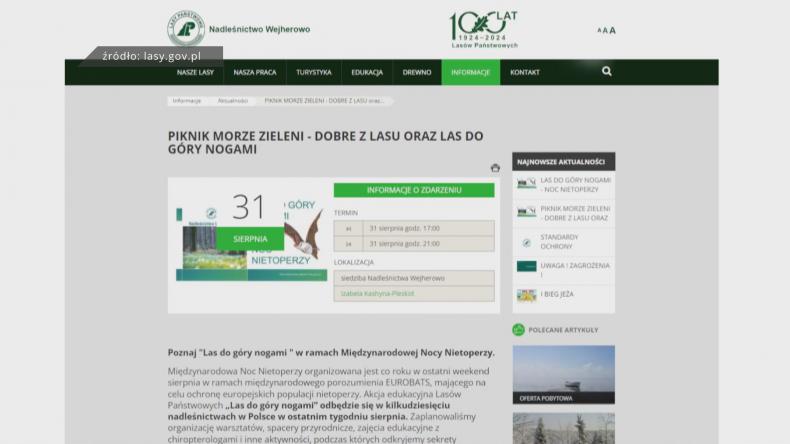Click the LOKALIZACJA label
The image size is (790, 444).
coord(354,262)
